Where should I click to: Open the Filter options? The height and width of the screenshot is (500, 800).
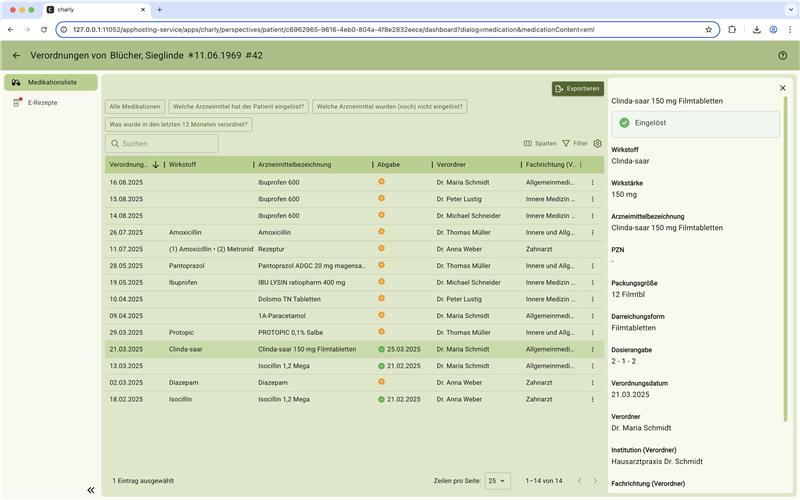click(575, 143)
